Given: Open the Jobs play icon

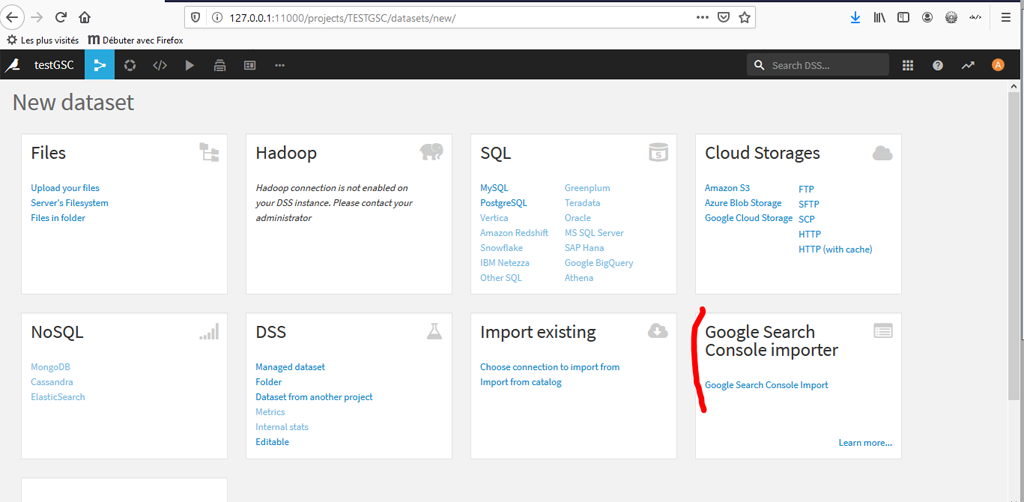Looking at the screenshot, I should [189, 65].
